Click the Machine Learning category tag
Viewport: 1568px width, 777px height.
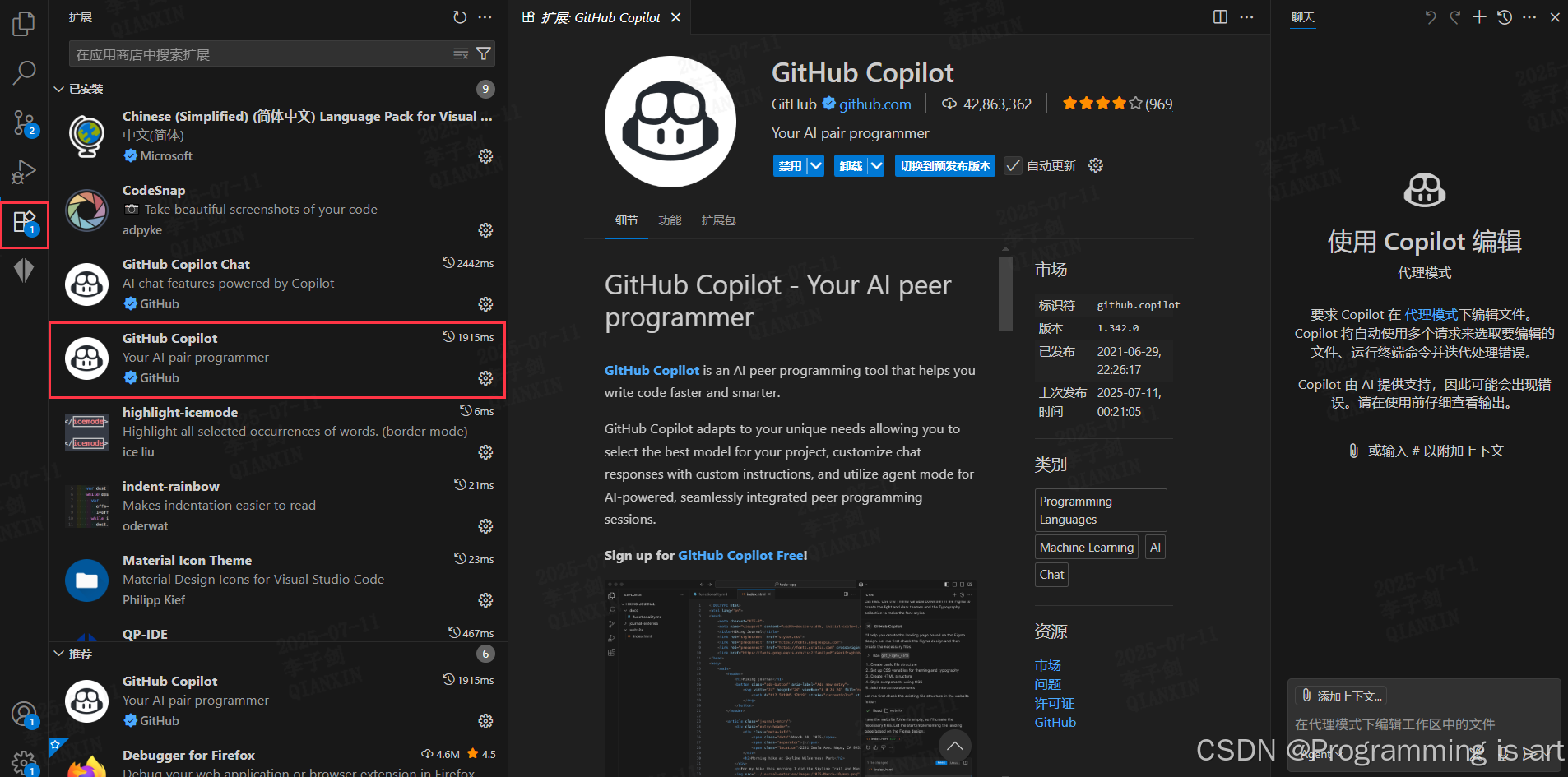coord(1086,548)
